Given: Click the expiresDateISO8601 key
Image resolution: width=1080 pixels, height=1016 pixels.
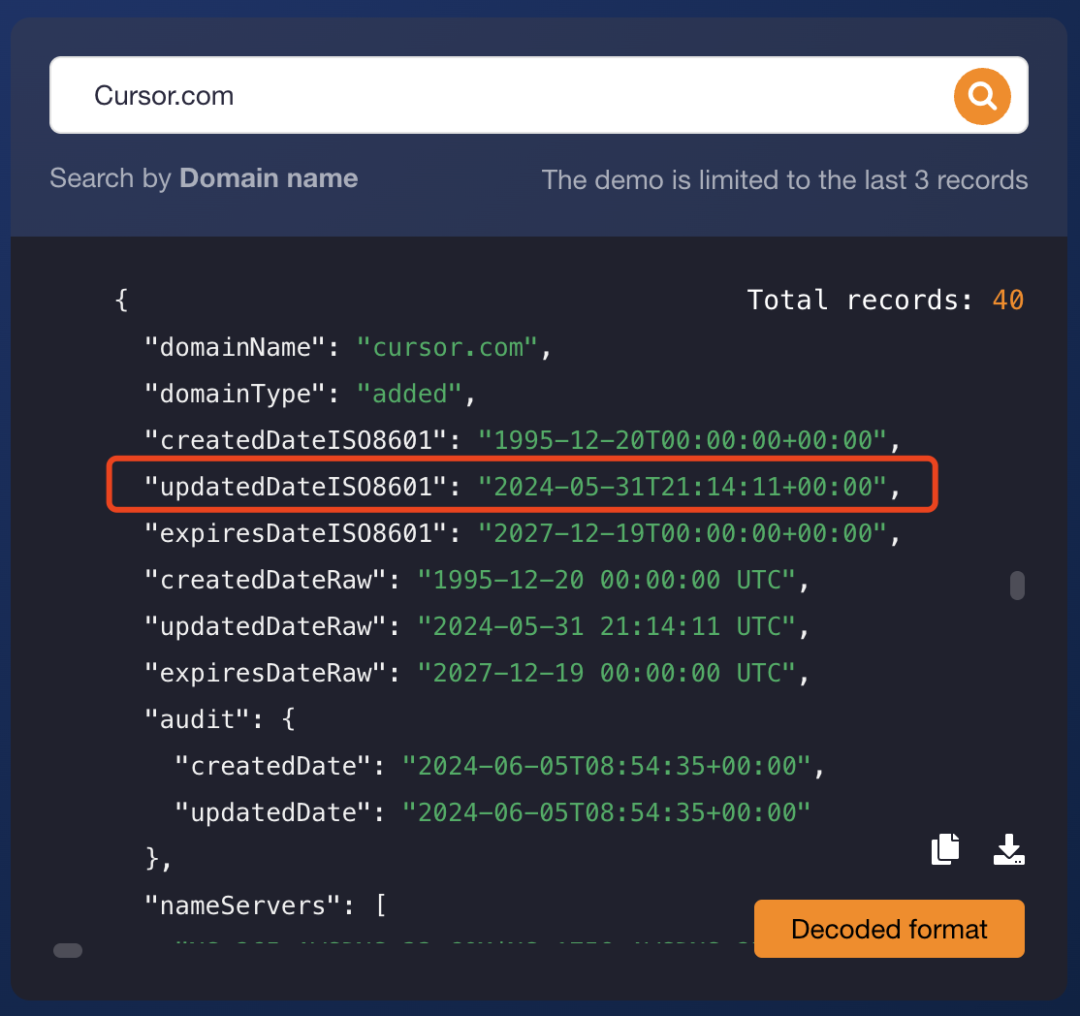Looking at the screenshot, I should click(295, 533).
